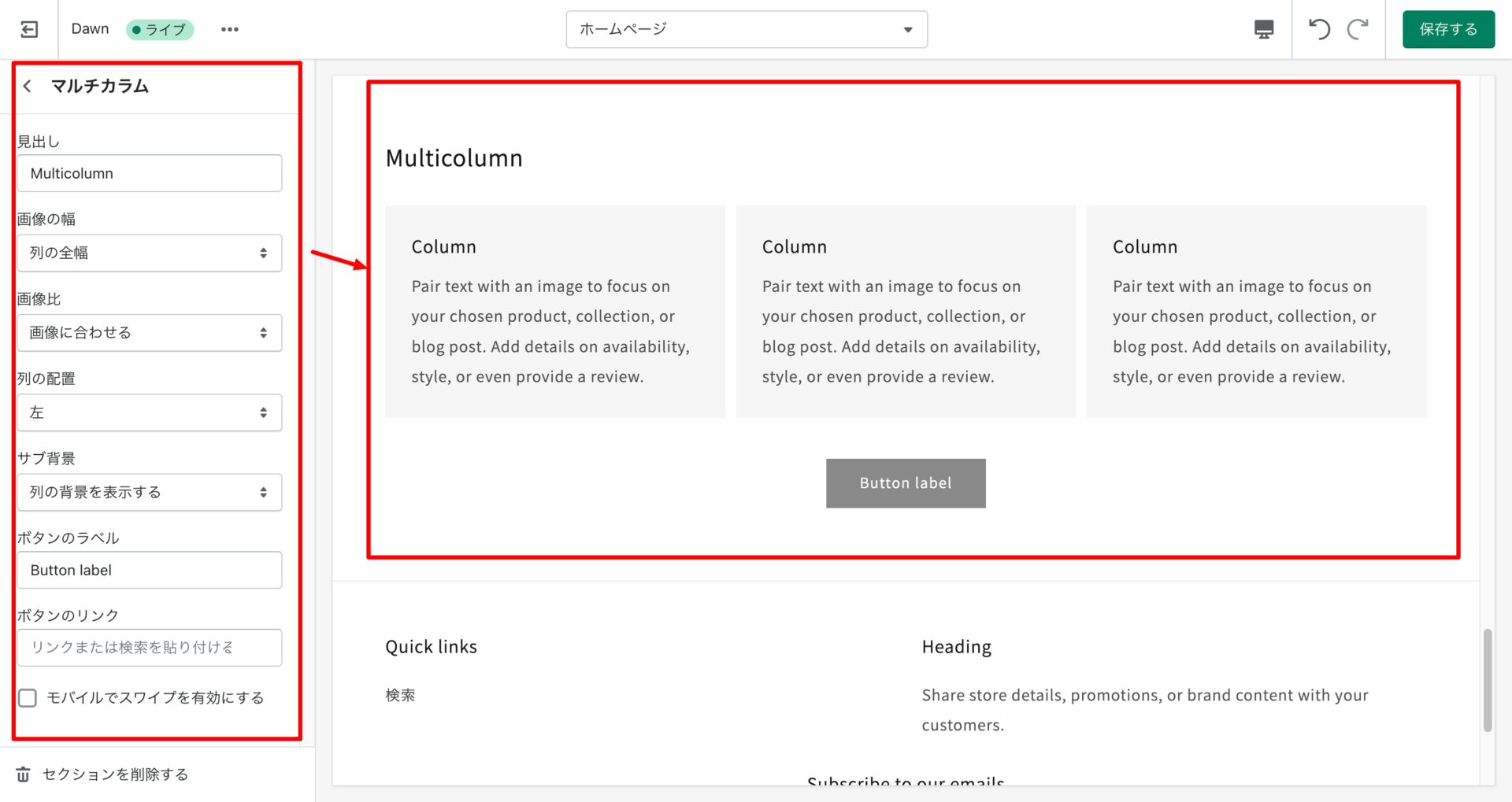This screenshot has width=1512, height=802.
Task: Open the 列の配置 dropdown
Action: tap(150, 412)
